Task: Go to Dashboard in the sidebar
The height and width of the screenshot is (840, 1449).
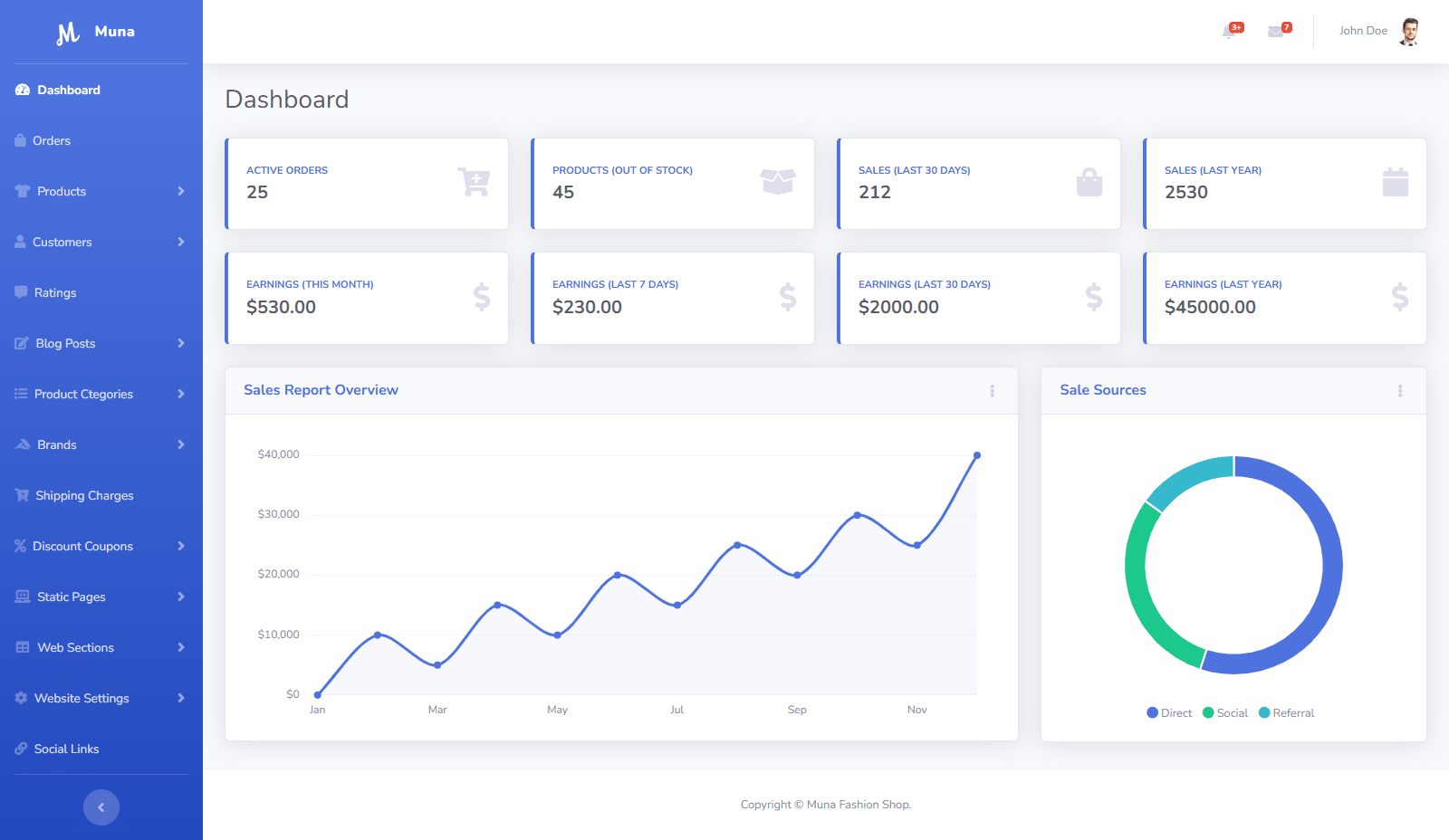Action: pos(101,90)
